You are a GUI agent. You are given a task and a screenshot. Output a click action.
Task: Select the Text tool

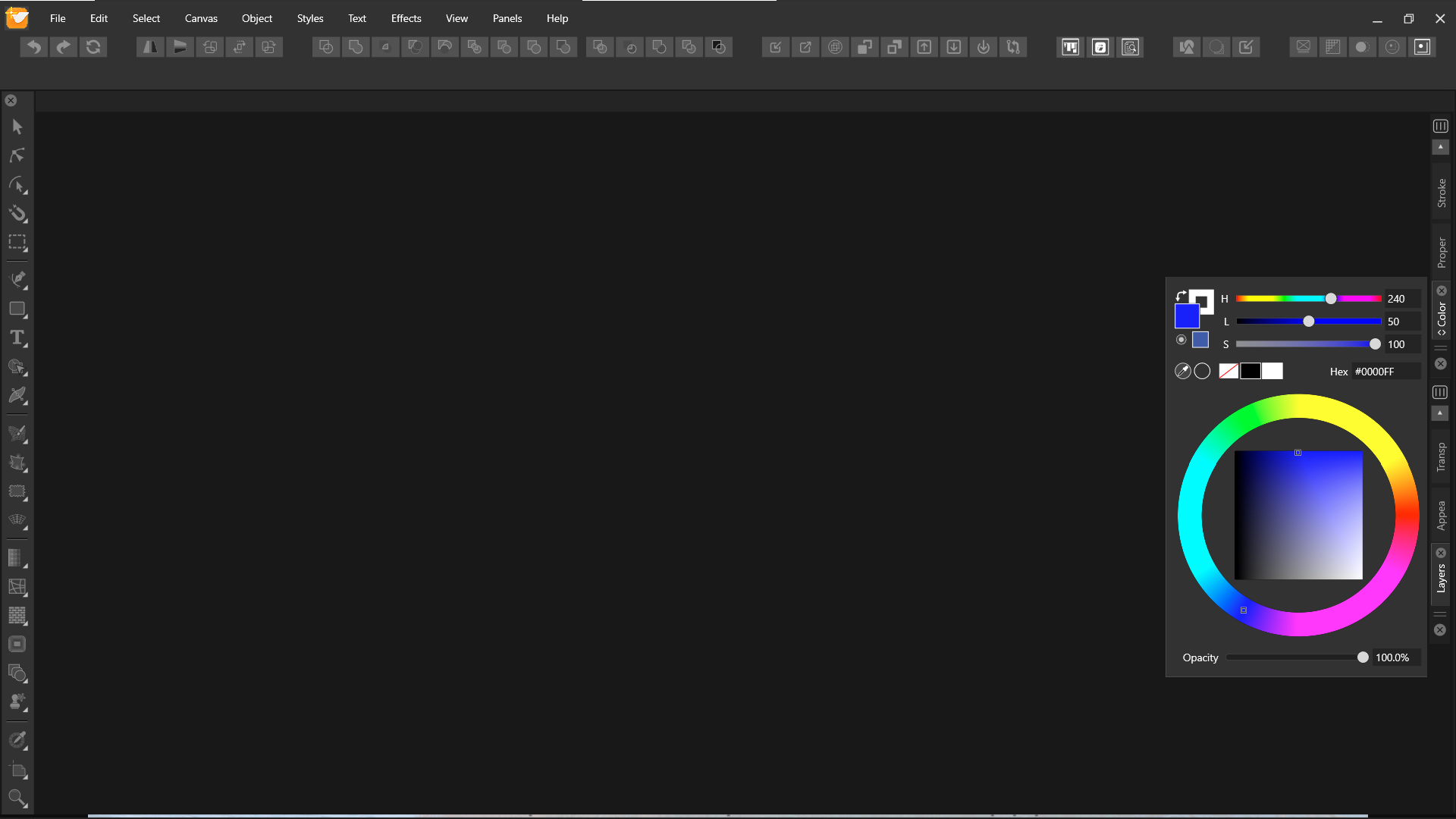point(17,338)
